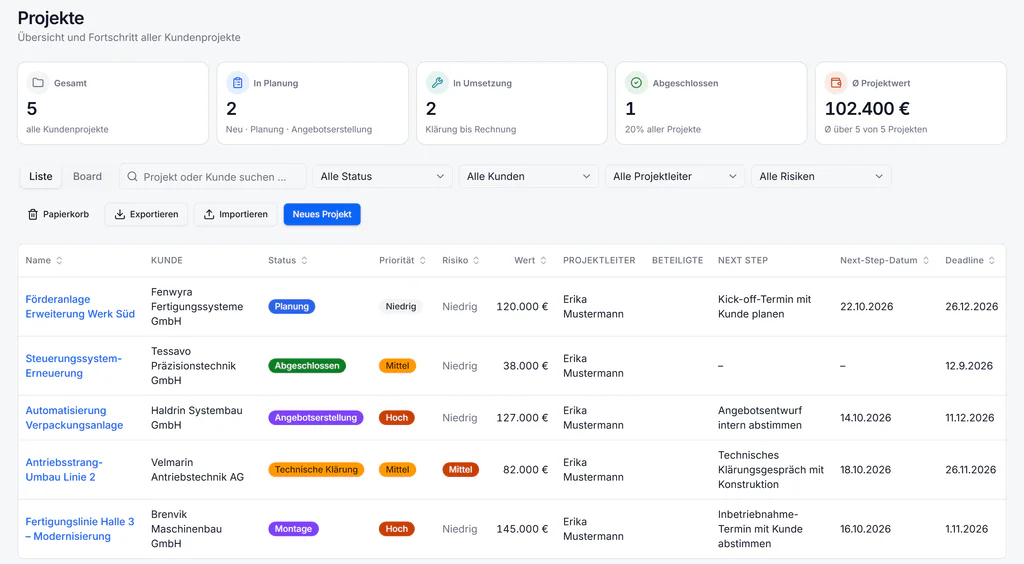Click the BETEILIGTE column header

[x=677, y=260]
